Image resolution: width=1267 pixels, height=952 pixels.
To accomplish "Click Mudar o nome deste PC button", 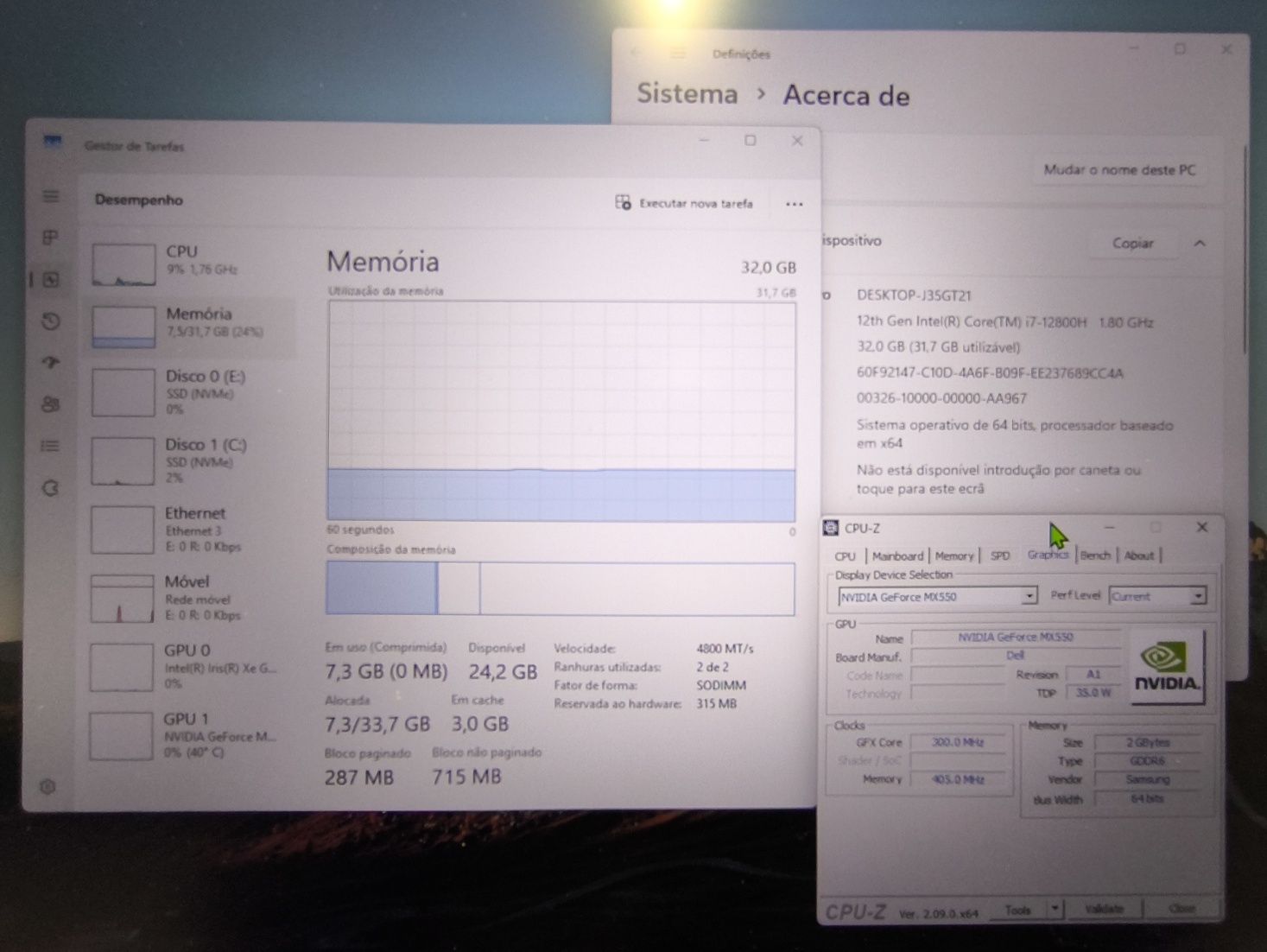I will pyautogui.click(x=1119, y=170).
